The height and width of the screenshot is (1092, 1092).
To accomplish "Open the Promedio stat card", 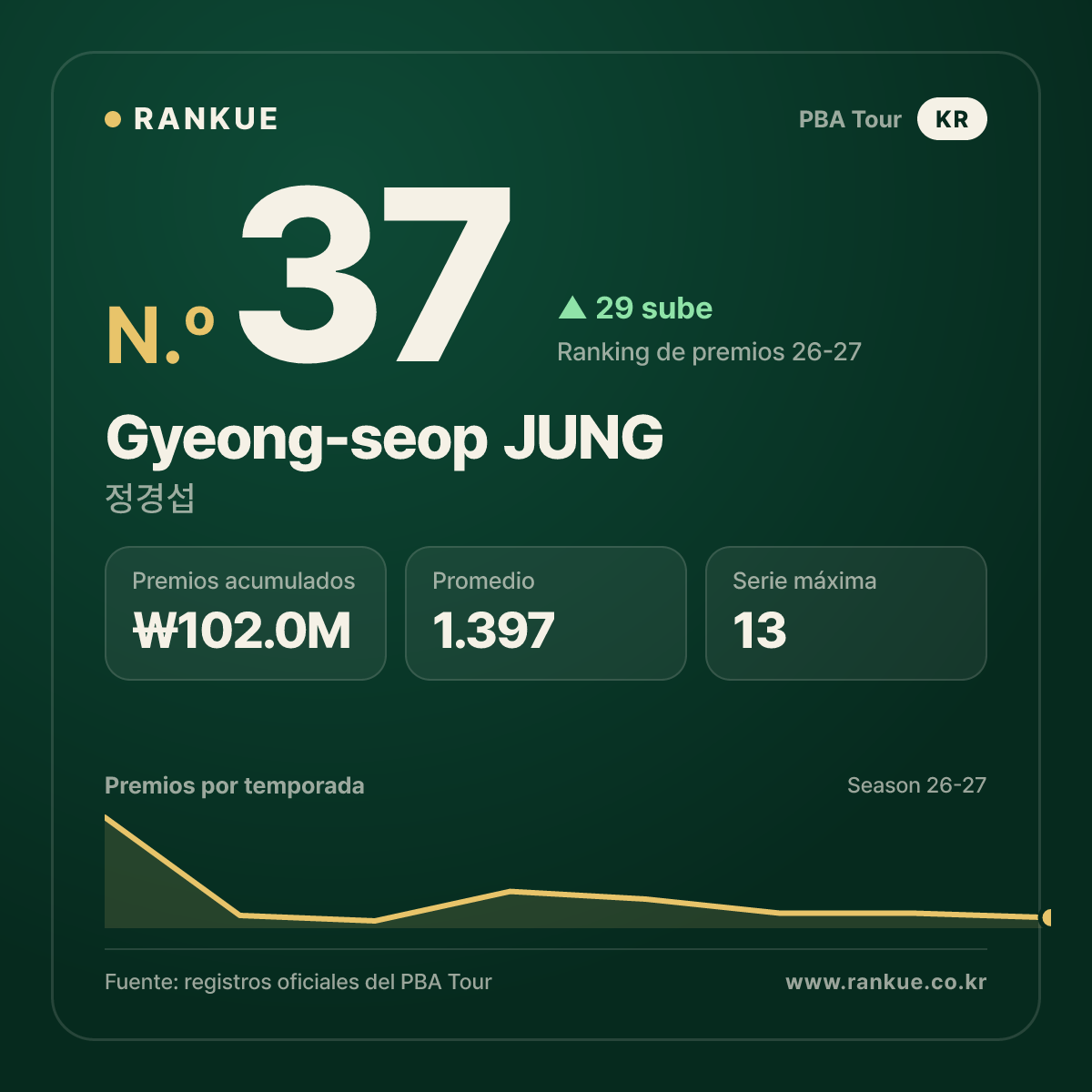I will pos(546,613).
